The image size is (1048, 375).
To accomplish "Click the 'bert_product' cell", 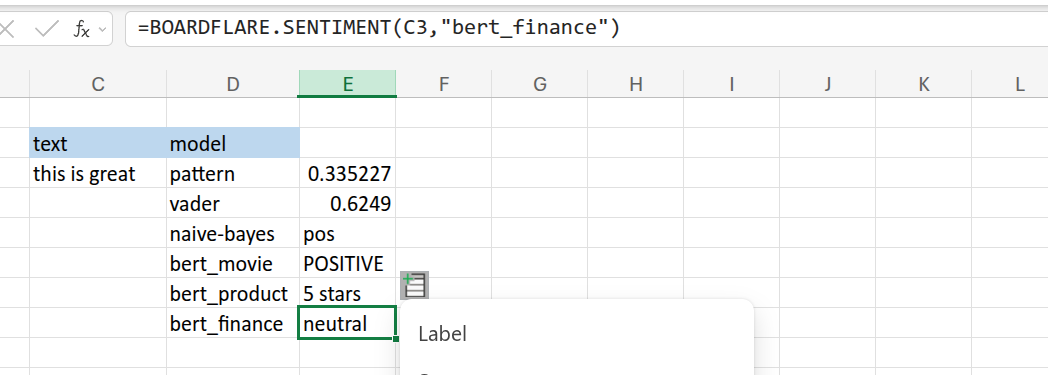I will click(x=233, y=293).
